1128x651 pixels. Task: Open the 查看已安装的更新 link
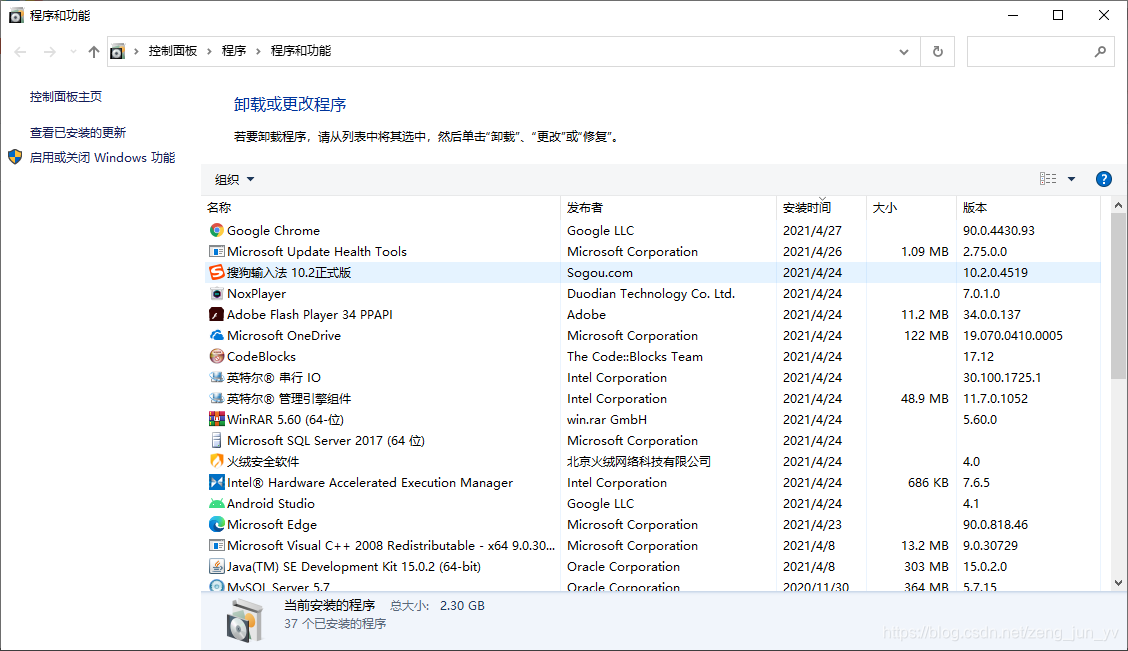click(x=78, y=132)
